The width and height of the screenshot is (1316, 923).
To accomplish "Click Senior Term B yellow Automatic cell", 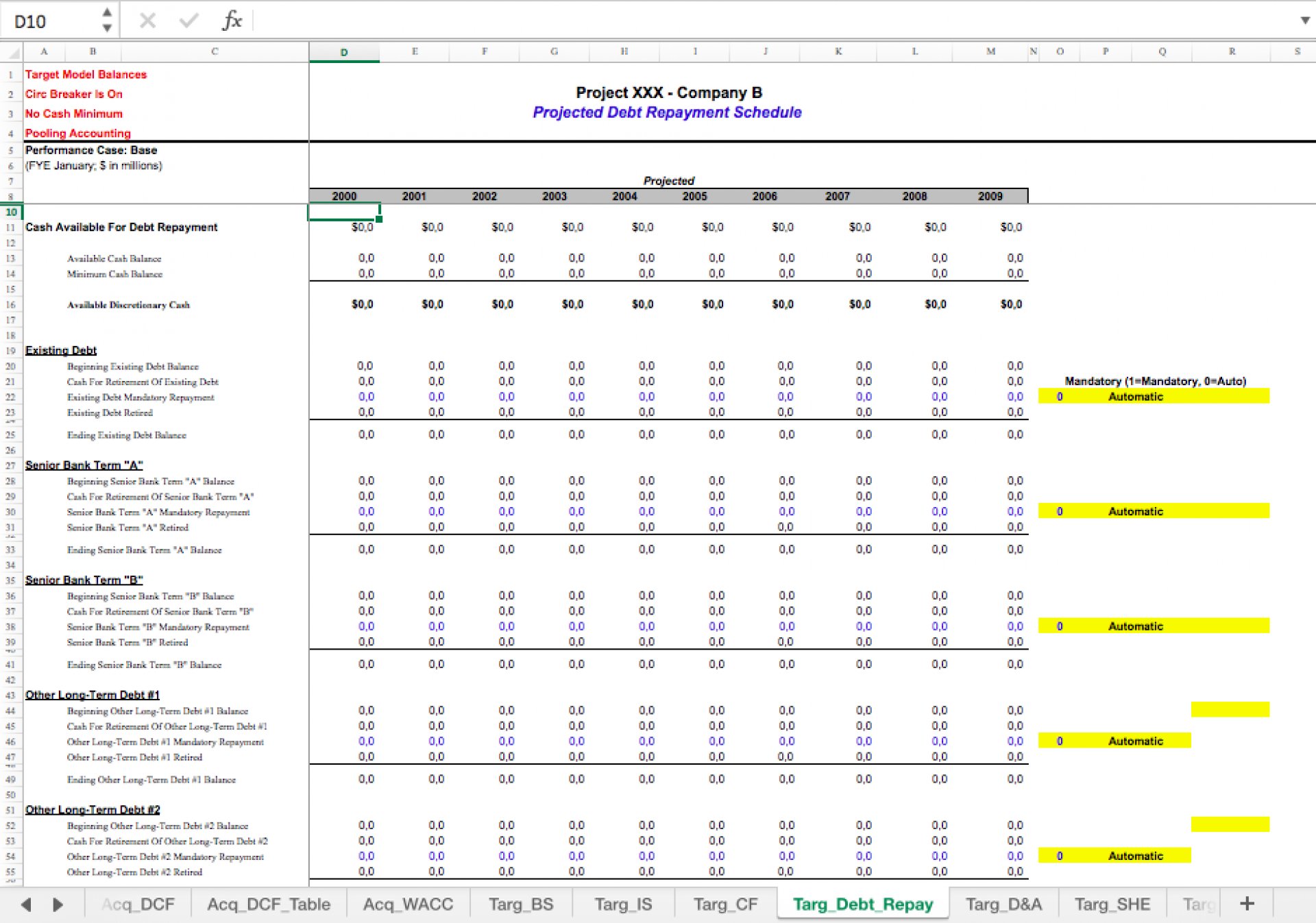I will [1136, 626].
